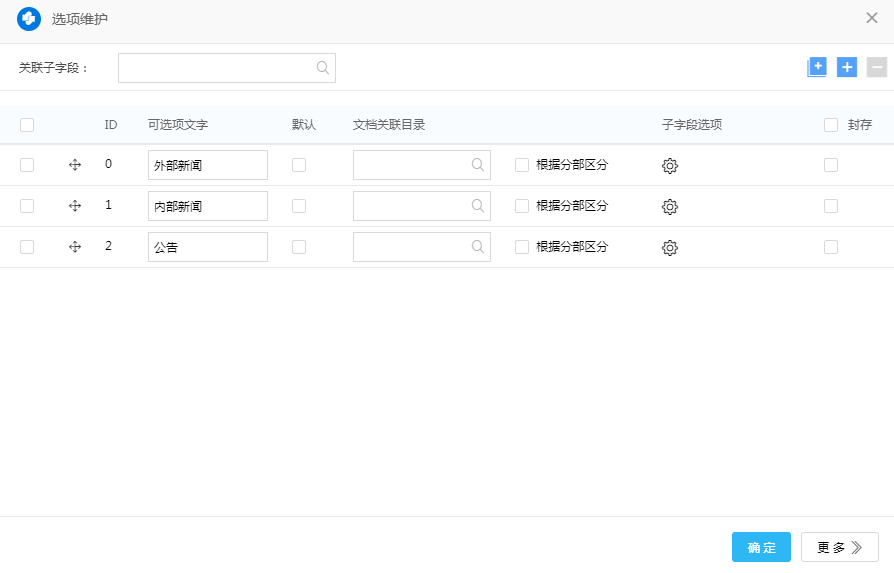This screenshot has width=894, height=573.
Task: Open sub-field options gear for 外部新闻
Action: (x=670, y=166)
